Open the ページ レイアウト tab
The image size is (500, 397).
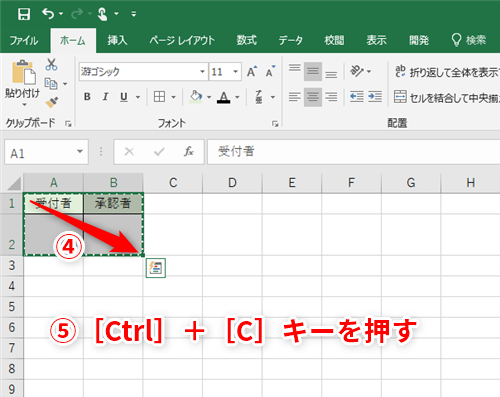pos(182,40)
